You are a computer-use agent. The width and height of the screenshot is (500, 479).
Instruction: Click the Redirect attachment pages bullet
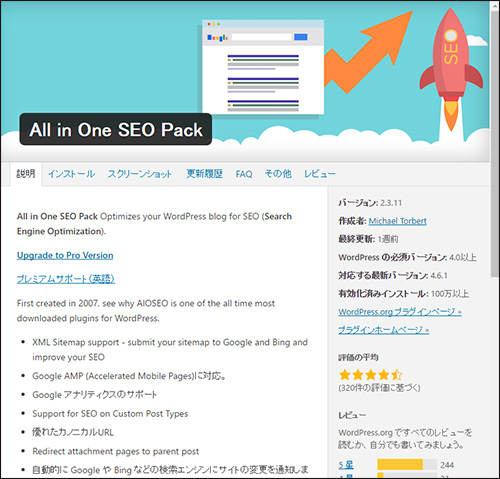pos(115,451)
